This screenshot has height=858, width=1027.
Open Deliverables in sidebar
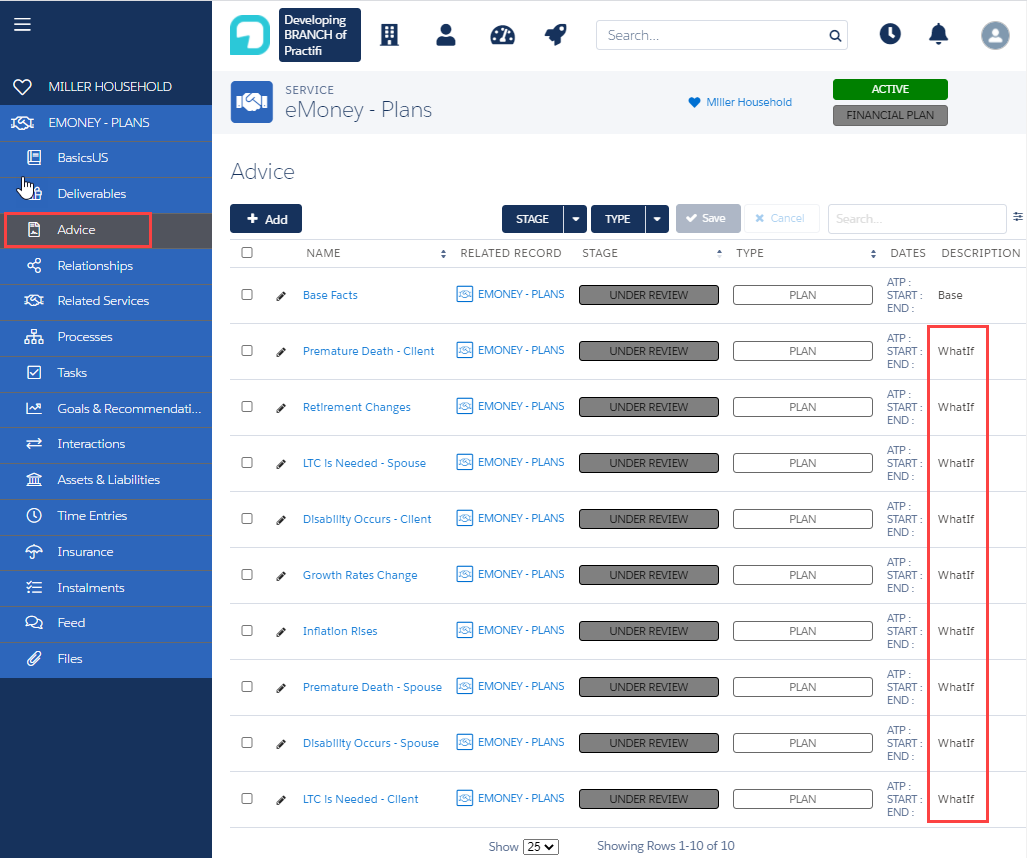click(x=106, y=194)
